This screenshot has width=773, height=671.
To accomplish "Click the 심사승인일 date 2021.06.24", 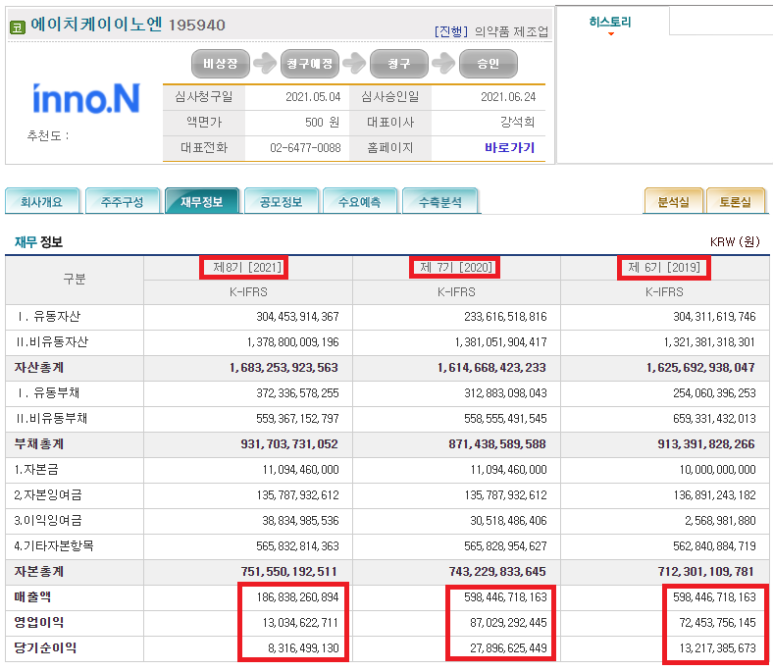I will (x=508, y=97).
